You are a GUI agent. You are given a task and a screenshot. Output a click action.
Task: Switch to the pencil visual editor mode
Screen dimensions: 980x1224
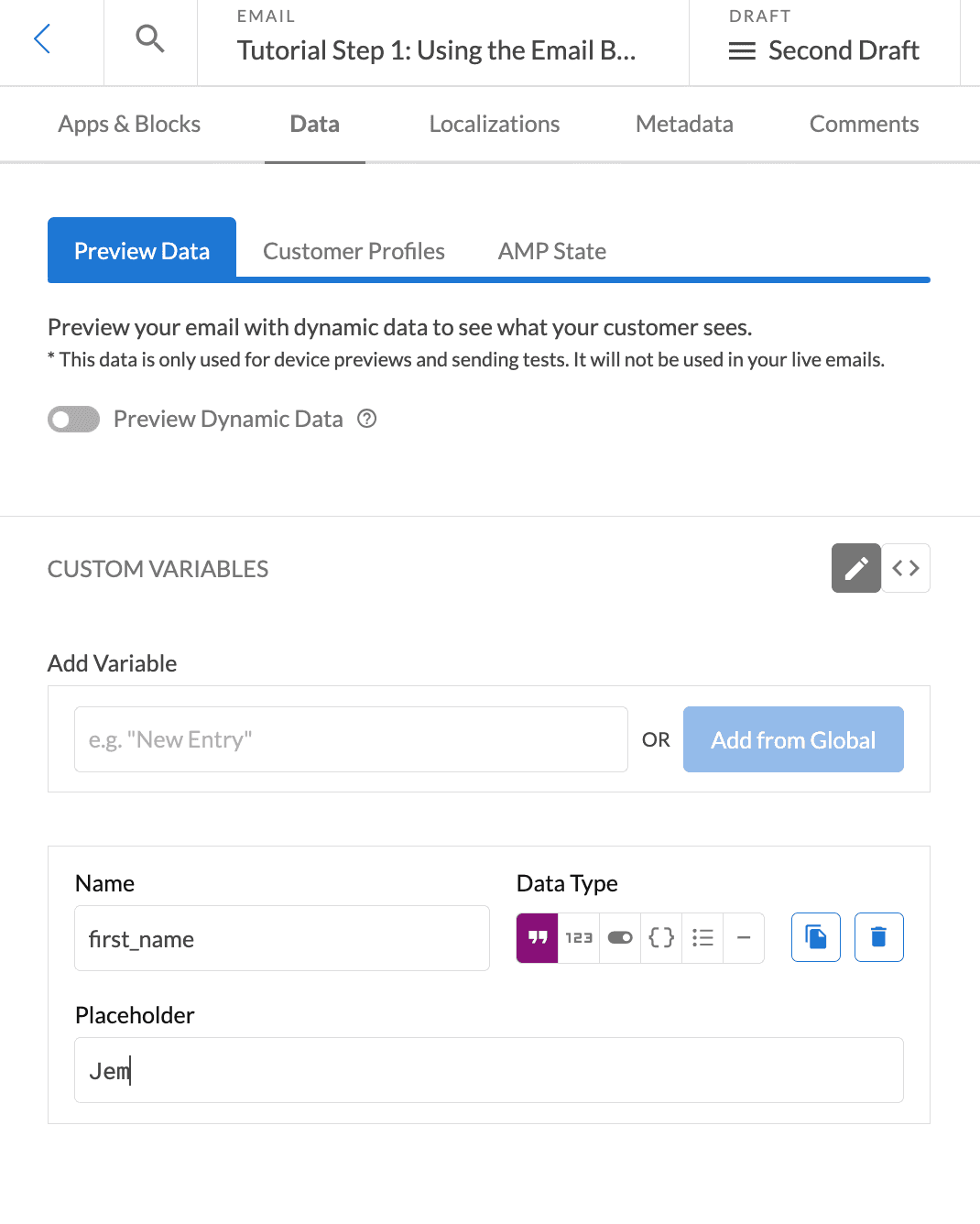pyautogui.click(x=856, y=568)
